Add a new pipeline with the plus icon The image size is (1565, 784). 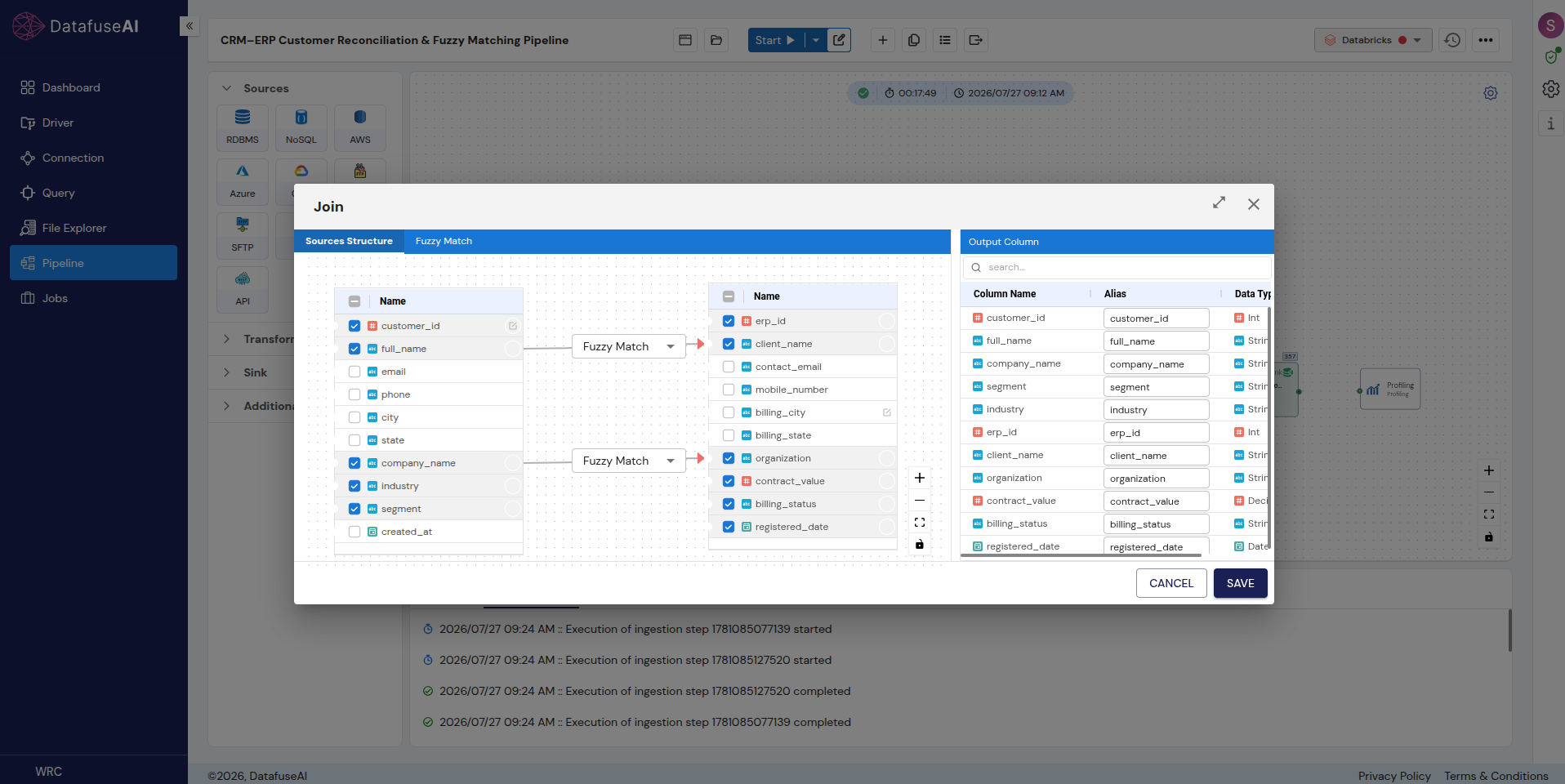coord(883,40)
